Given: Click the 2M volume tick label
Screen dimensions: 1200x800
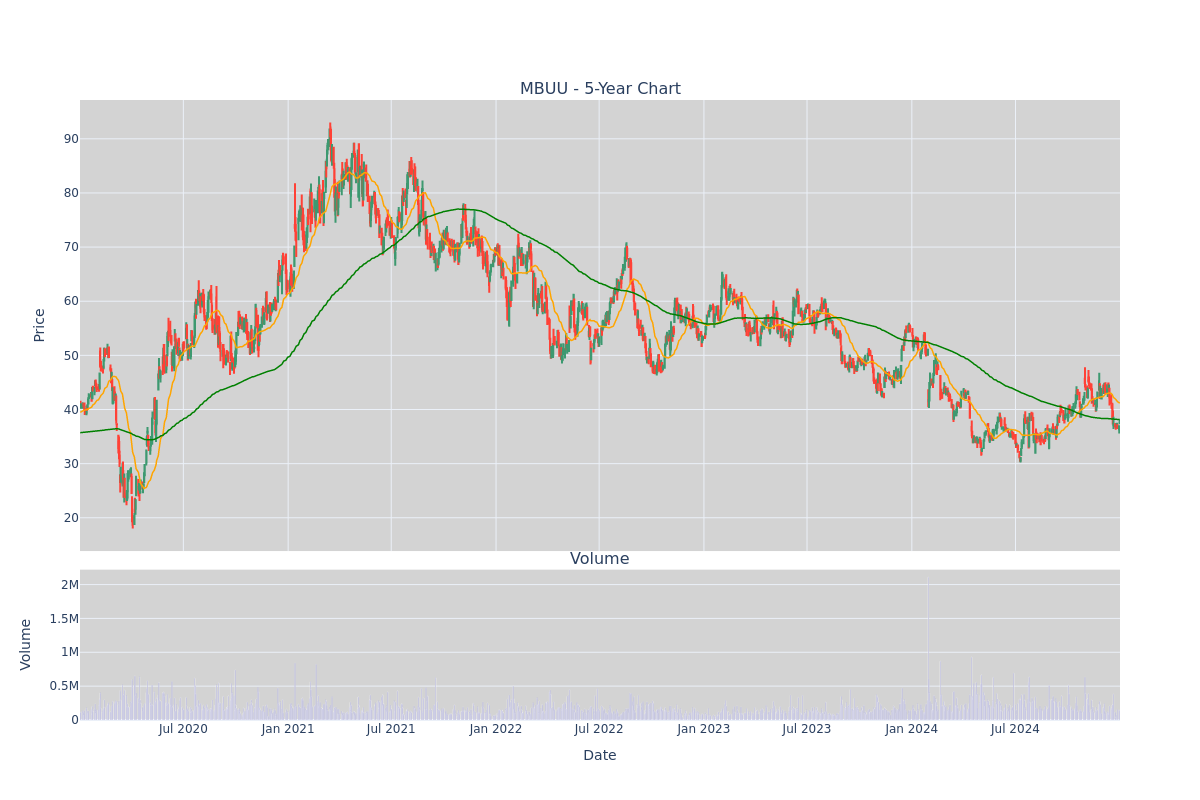Looking at the screenshot, I should (70, 585).
